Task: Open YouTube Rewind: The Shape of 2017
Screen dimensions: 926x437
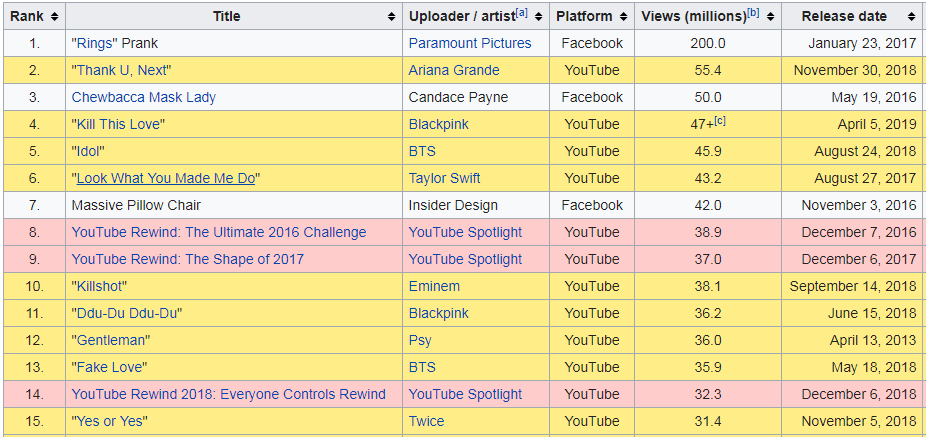Action: click(x=188, y=259)
